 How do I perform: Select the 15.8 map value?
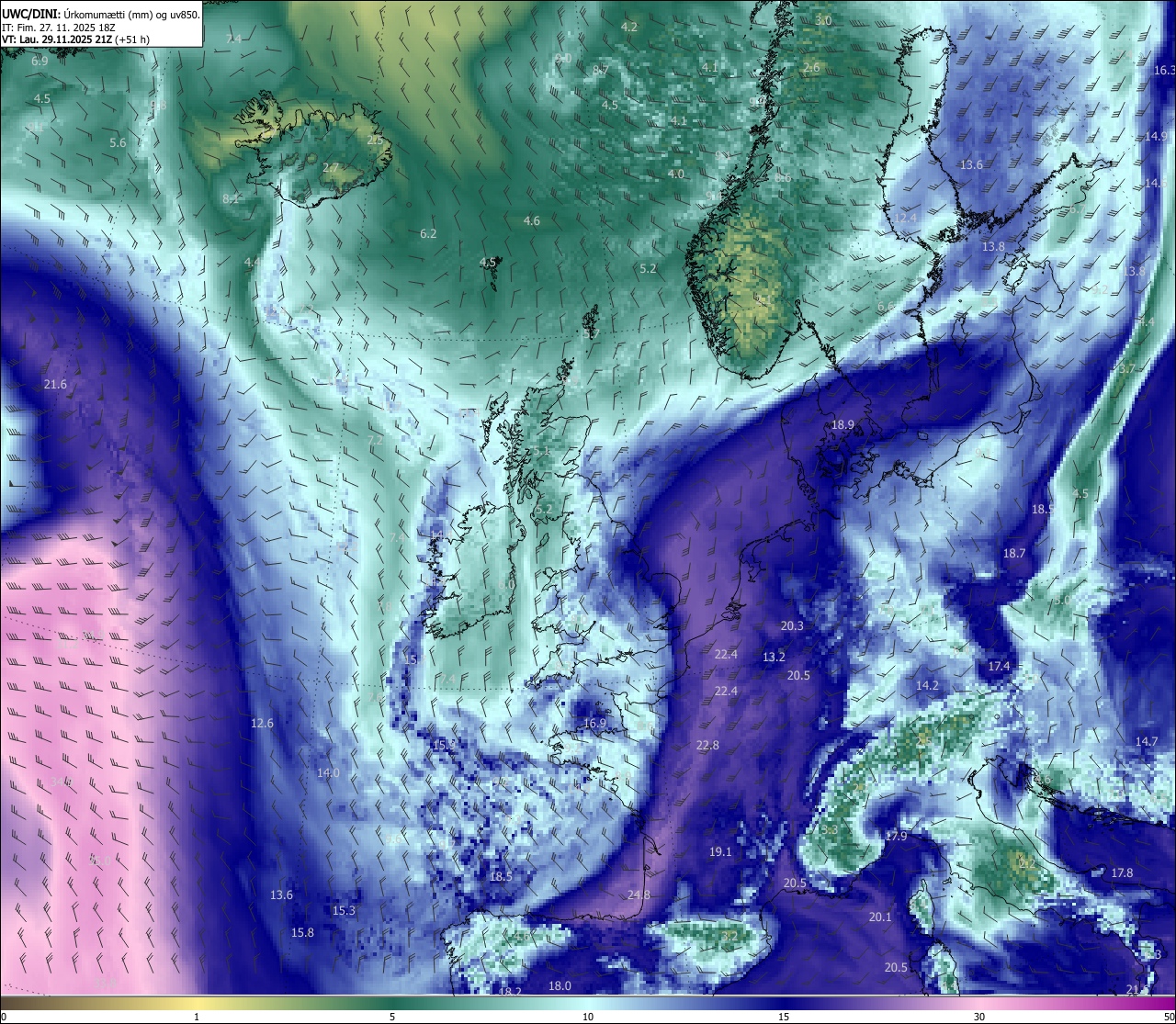302,932
